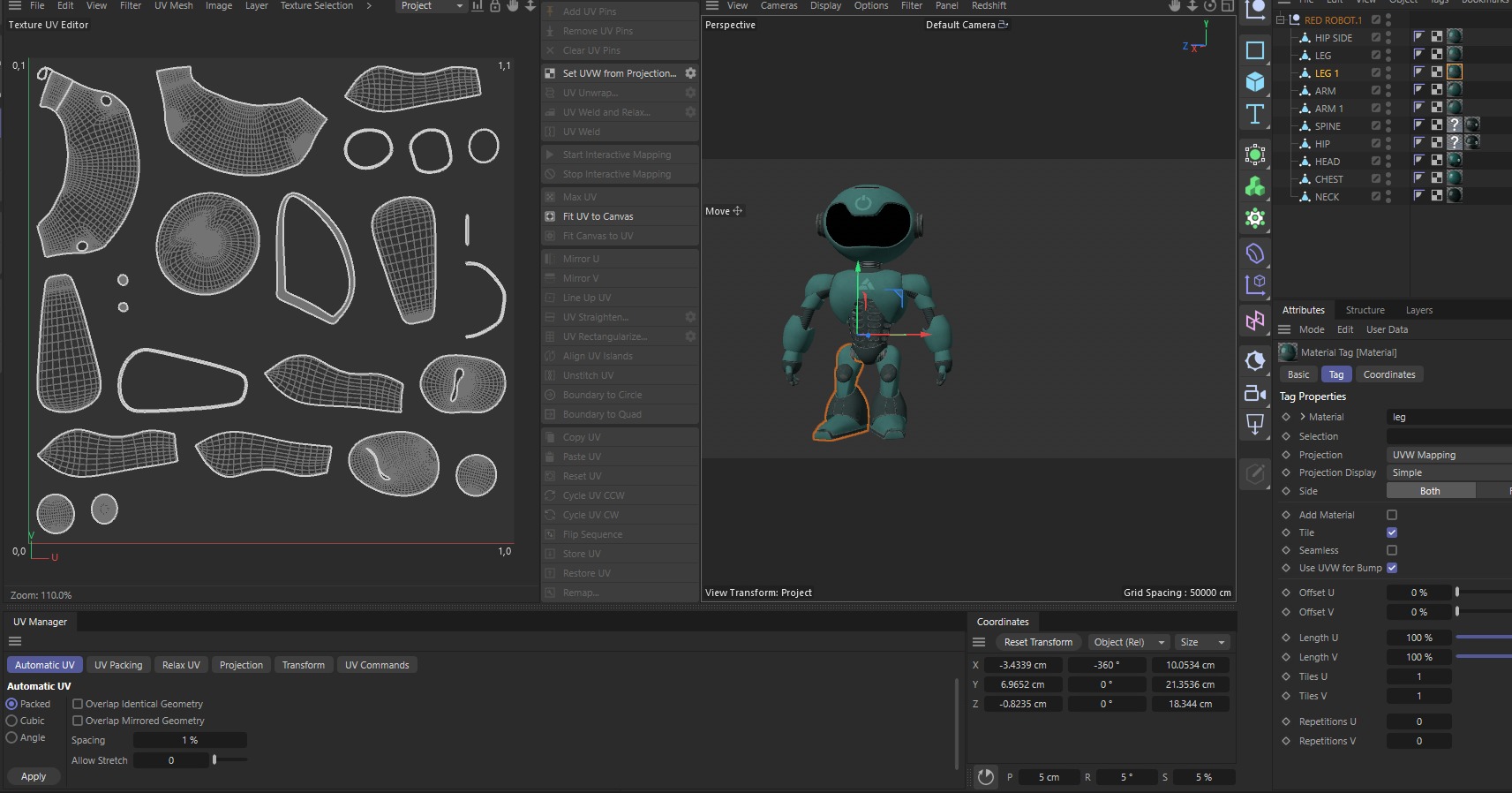Click the X position field showing -3.4339 cm

coord(1023,665)
